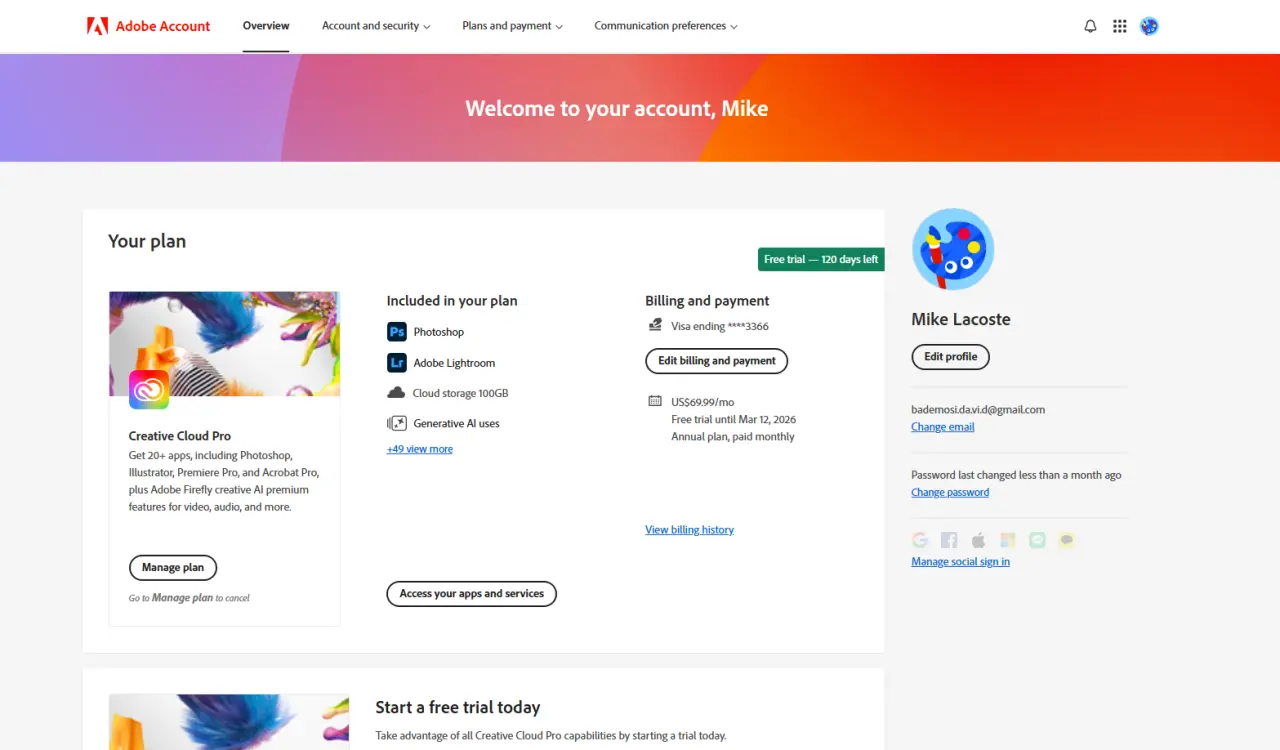
Task: Click the Apple social sign-in icon
Action: (979, 540)
